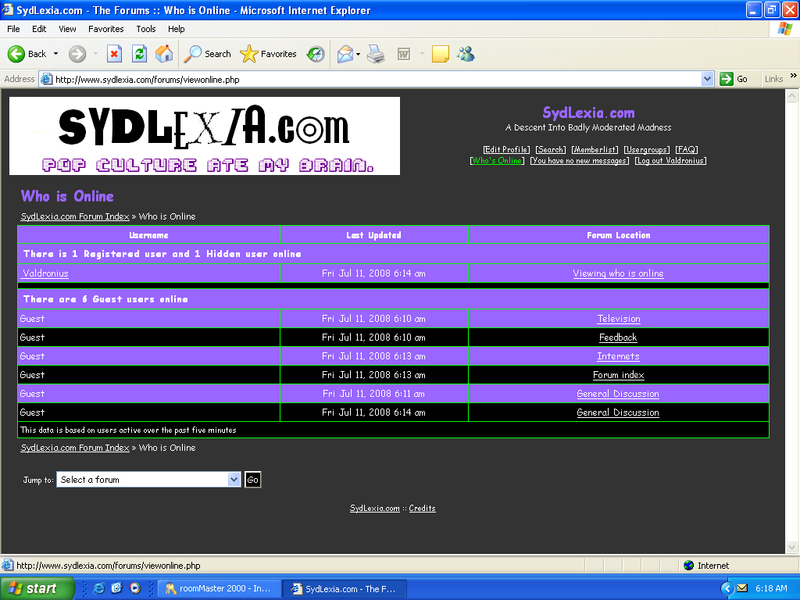800x600 pixels.
Task: Open the 'Select a forum' jump dropdown
Action: (149, 480)
